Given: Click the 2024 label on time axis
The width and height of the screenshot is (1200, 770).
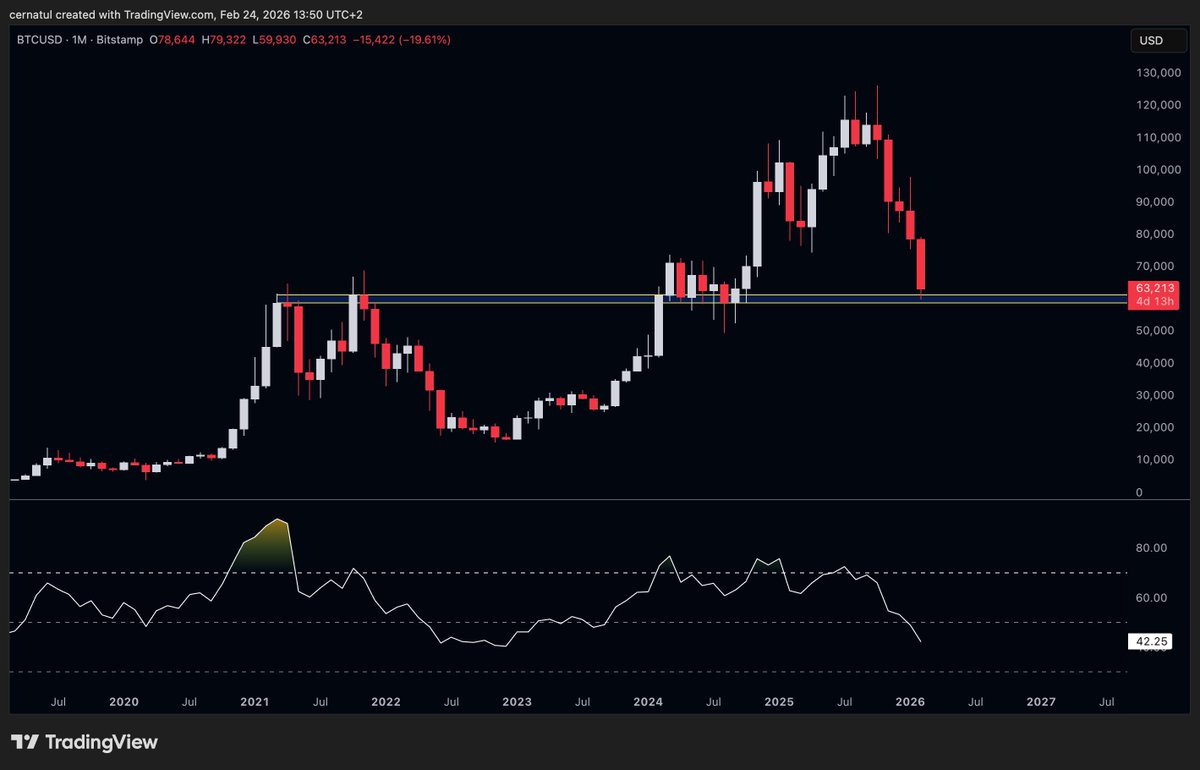Looking at the screenshot, I should click(x=648, y=702).
